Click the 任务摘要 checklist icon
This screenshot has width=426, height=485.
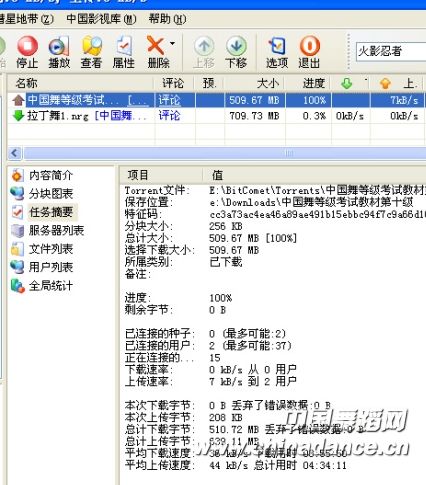pos(17,212)
